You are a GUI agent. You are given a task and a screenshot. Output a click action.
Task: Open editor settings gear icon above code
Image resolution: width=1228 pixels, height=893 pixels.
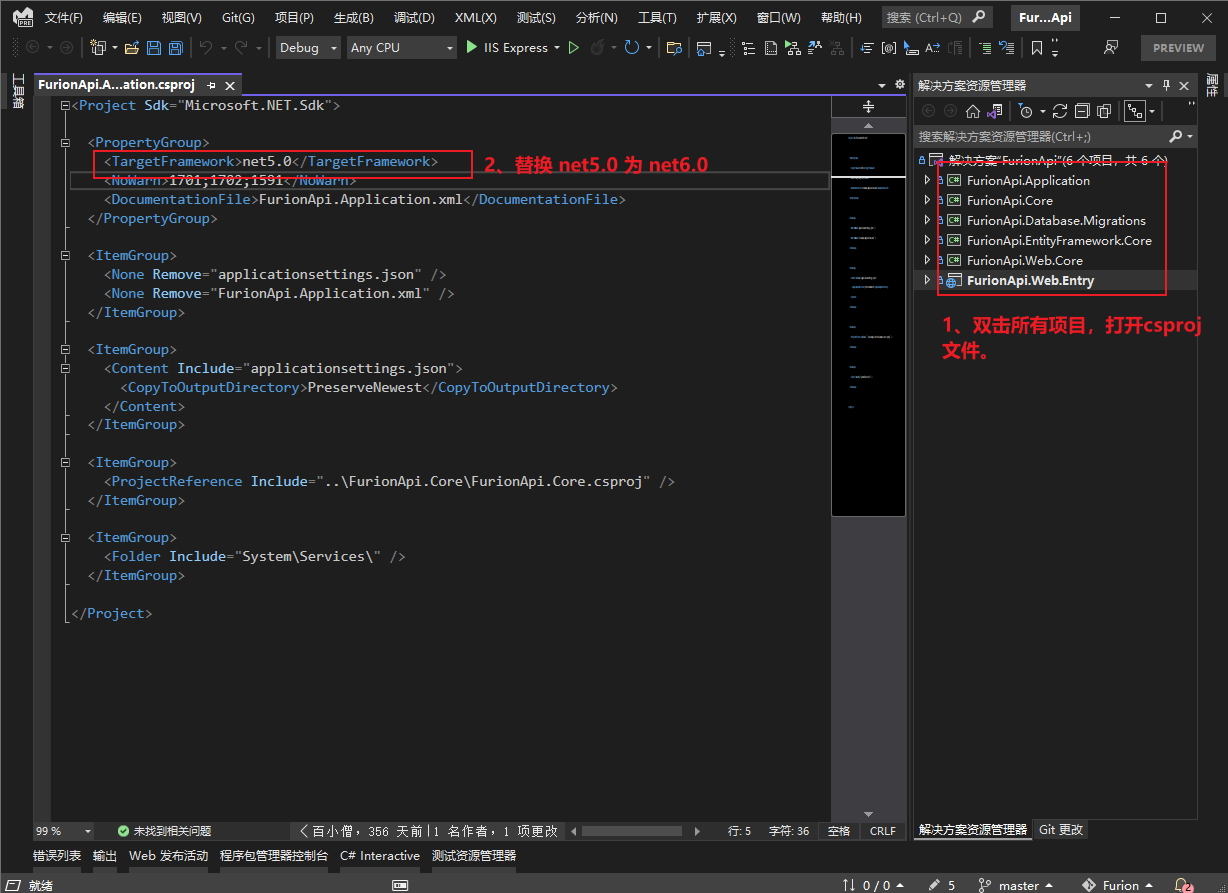[x=899, y=85]
